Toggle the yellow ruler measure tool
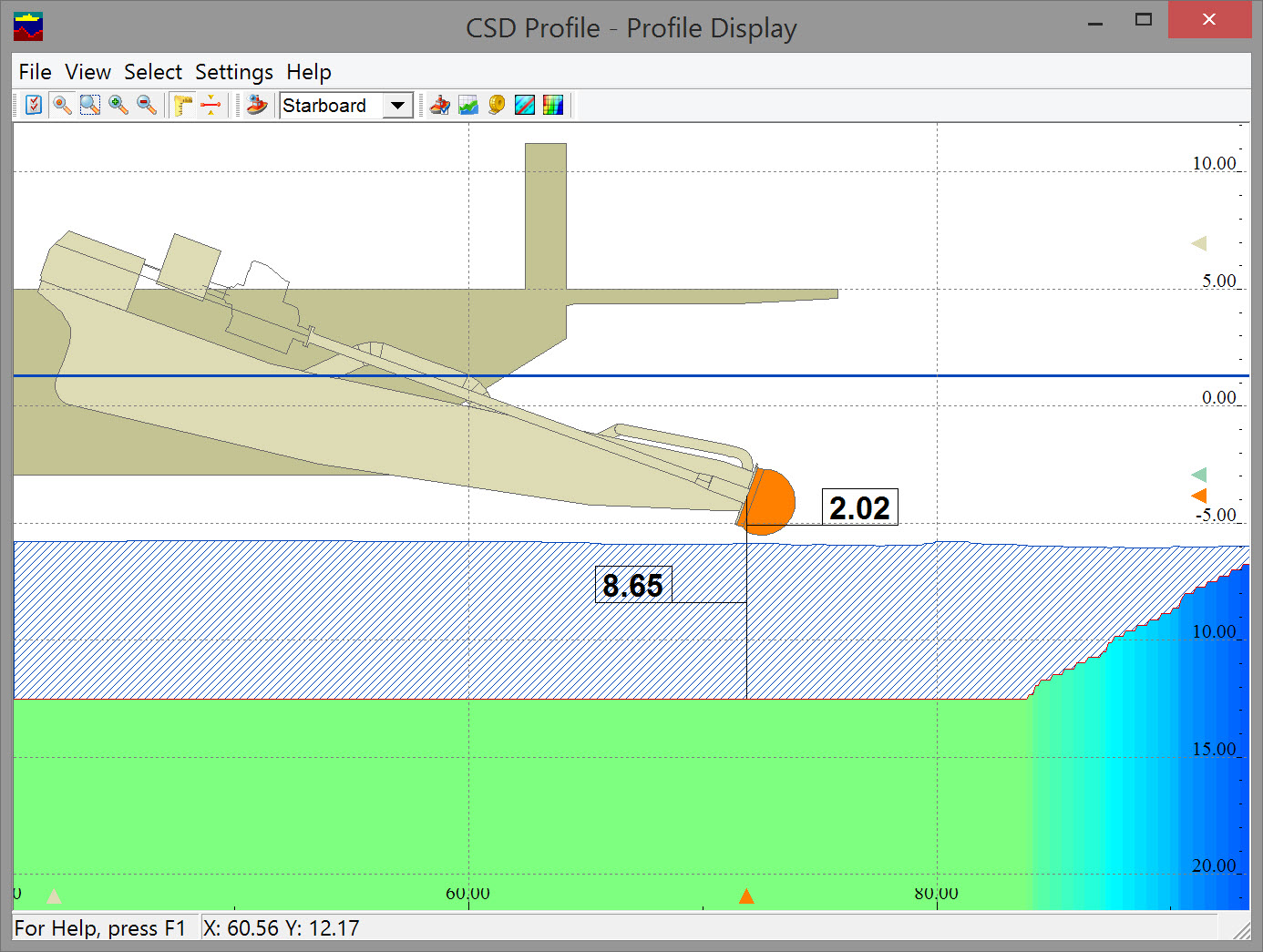This screenshot has height=952, width=1263. coord(183,105)
